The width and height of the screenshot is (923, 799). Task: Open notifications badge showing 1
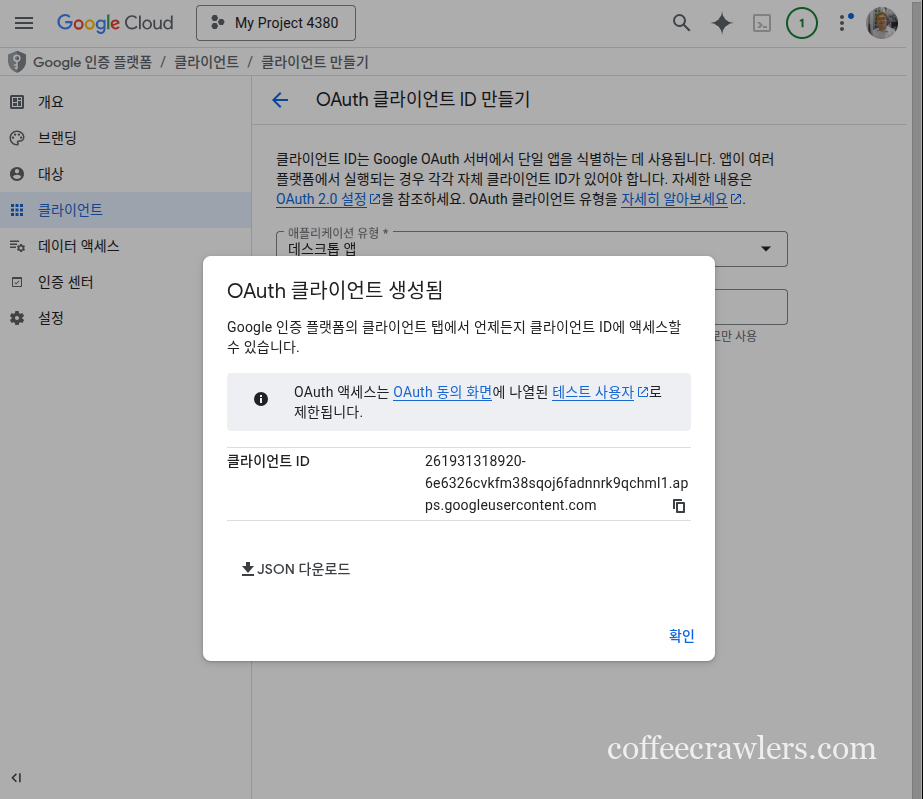pos(801,23)
